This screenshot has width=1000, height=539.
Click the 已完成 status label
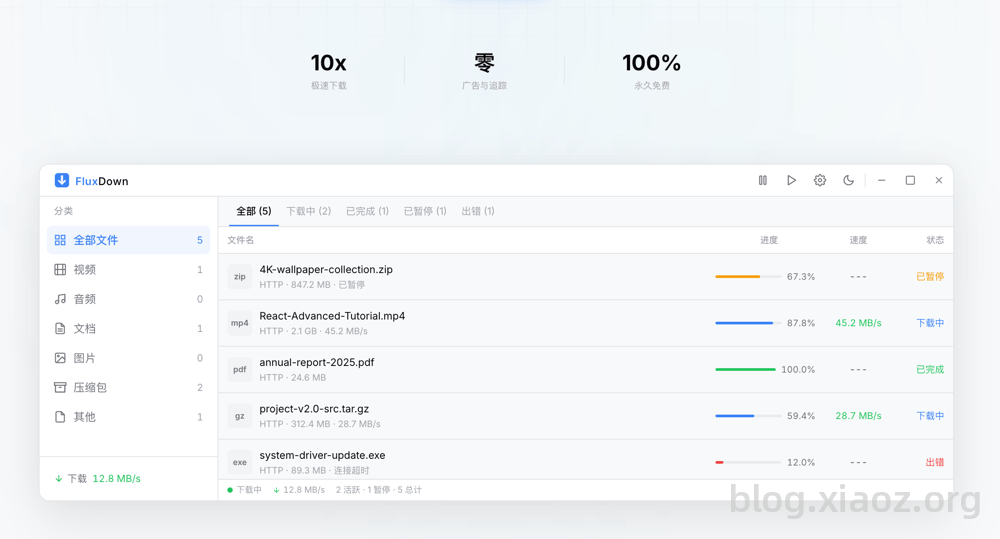pos(930,369)
